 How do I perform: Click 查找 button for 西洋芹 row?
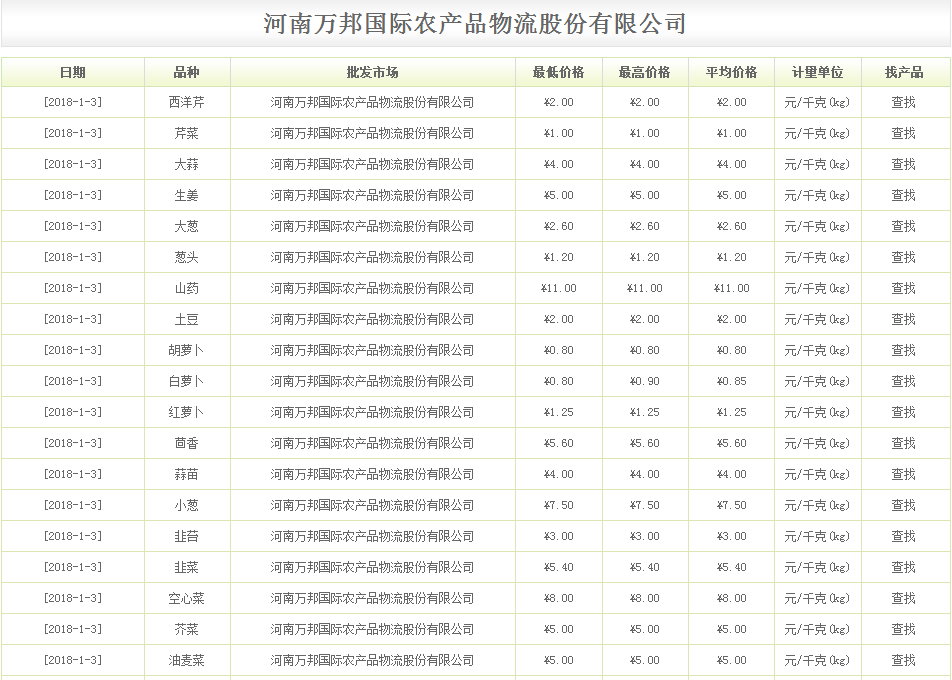pos(903,101)
